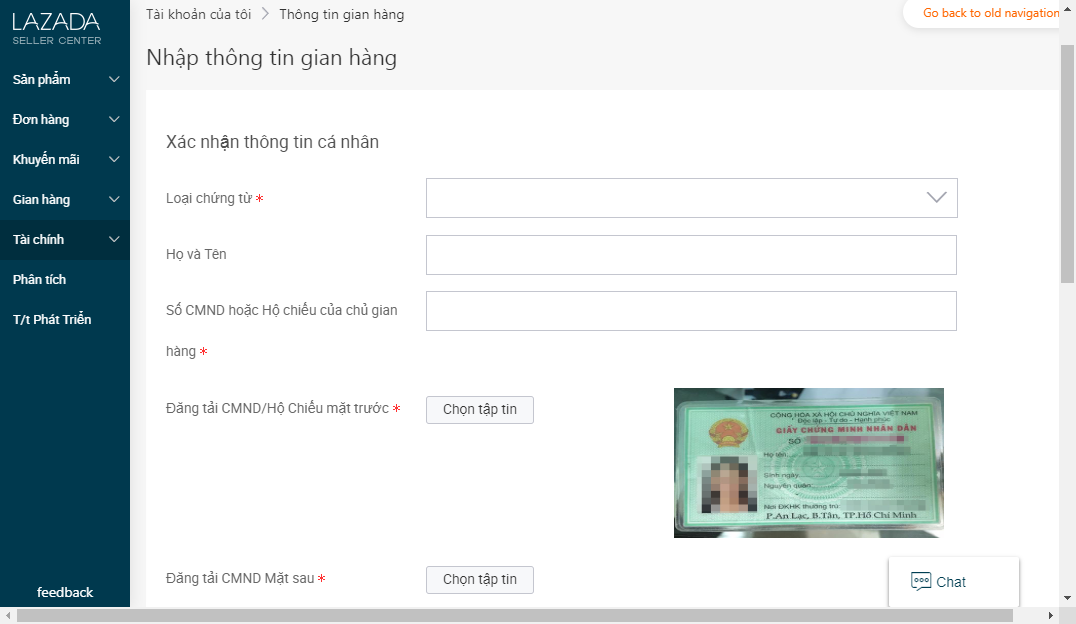Click Chọn tập tin for front ID
Viewport: 1076px width, 624px height.
click(x=480, y=410)
